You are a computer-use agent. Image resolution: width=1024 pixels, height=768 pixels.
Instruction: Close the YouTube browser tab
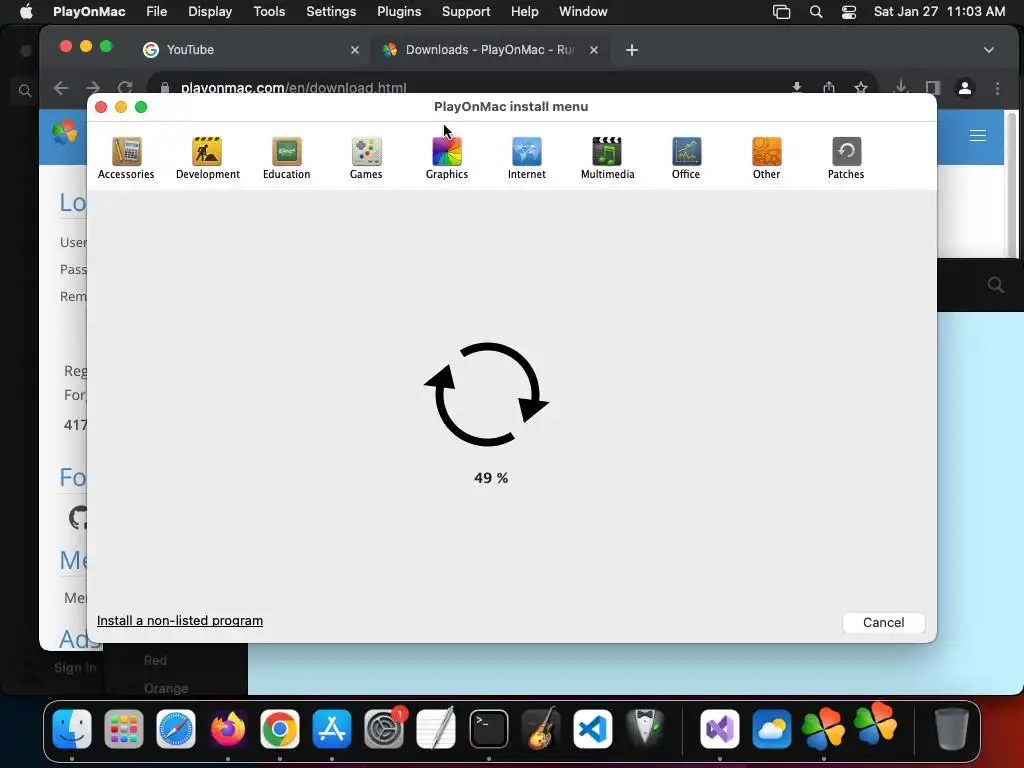tap(355, 50)
